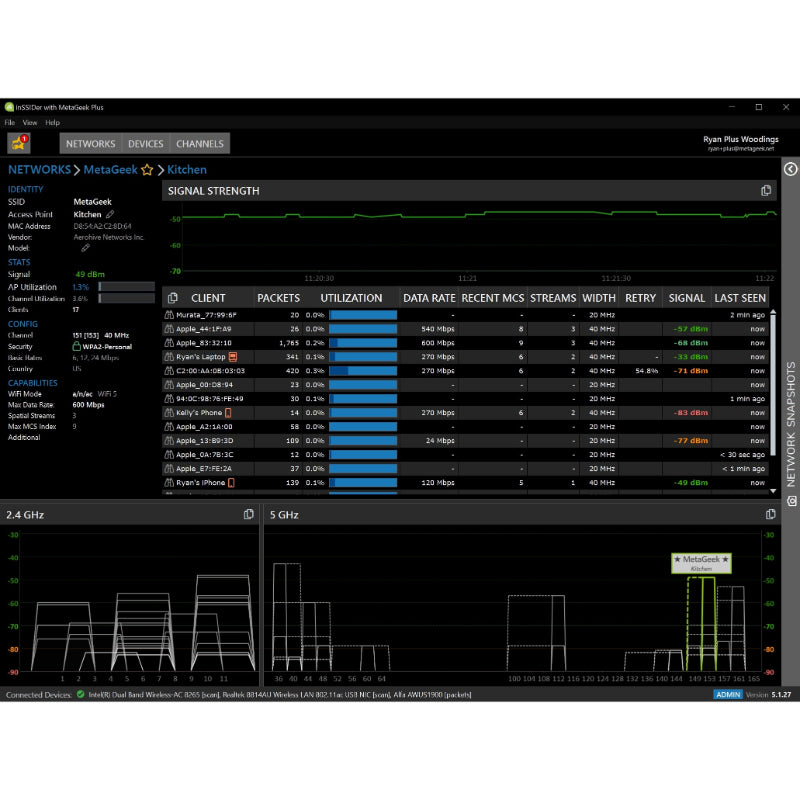Open the Help menu
This screenshot has height=800, width=800.
coord(52,122)
